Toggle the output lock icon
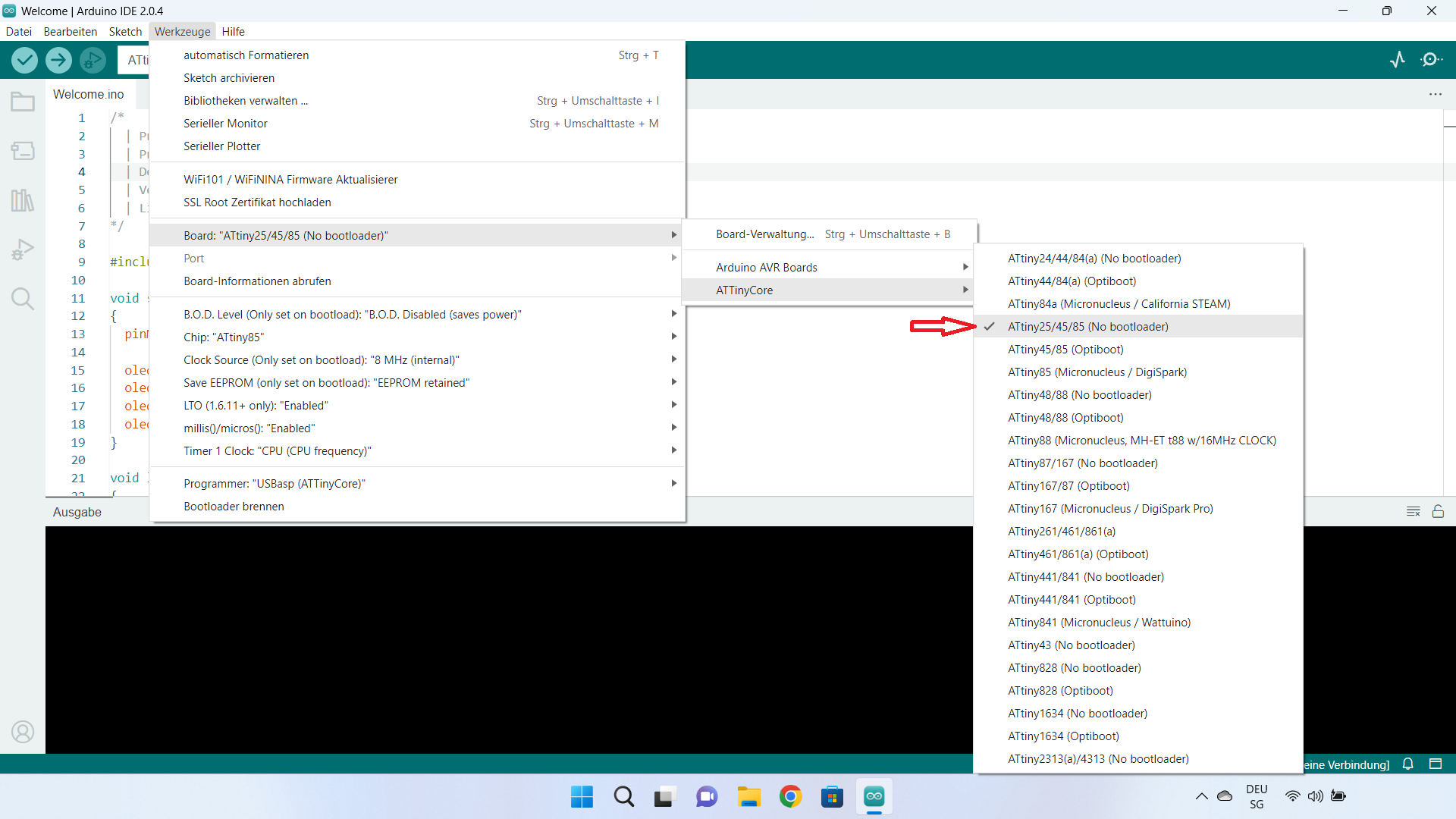This screenshot has width=1456, height=819. click(1438, 512)
